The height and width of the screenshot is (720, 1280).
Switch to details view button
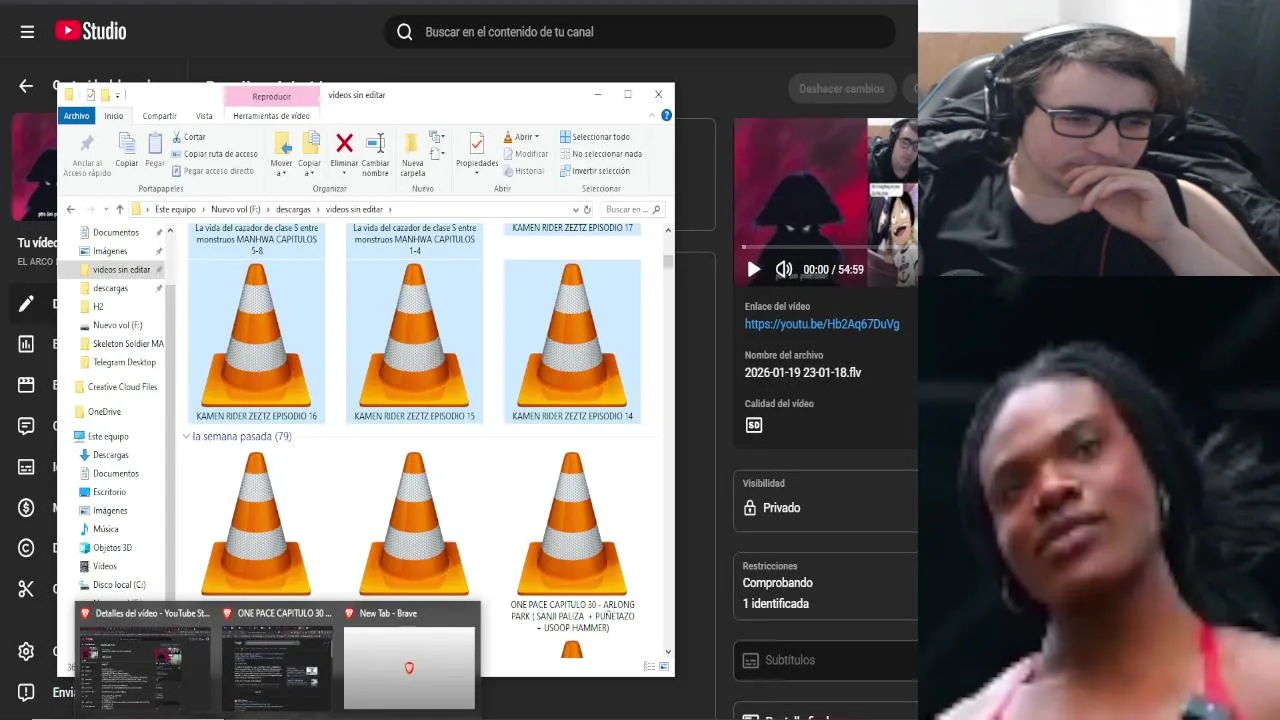pos(650,666)
